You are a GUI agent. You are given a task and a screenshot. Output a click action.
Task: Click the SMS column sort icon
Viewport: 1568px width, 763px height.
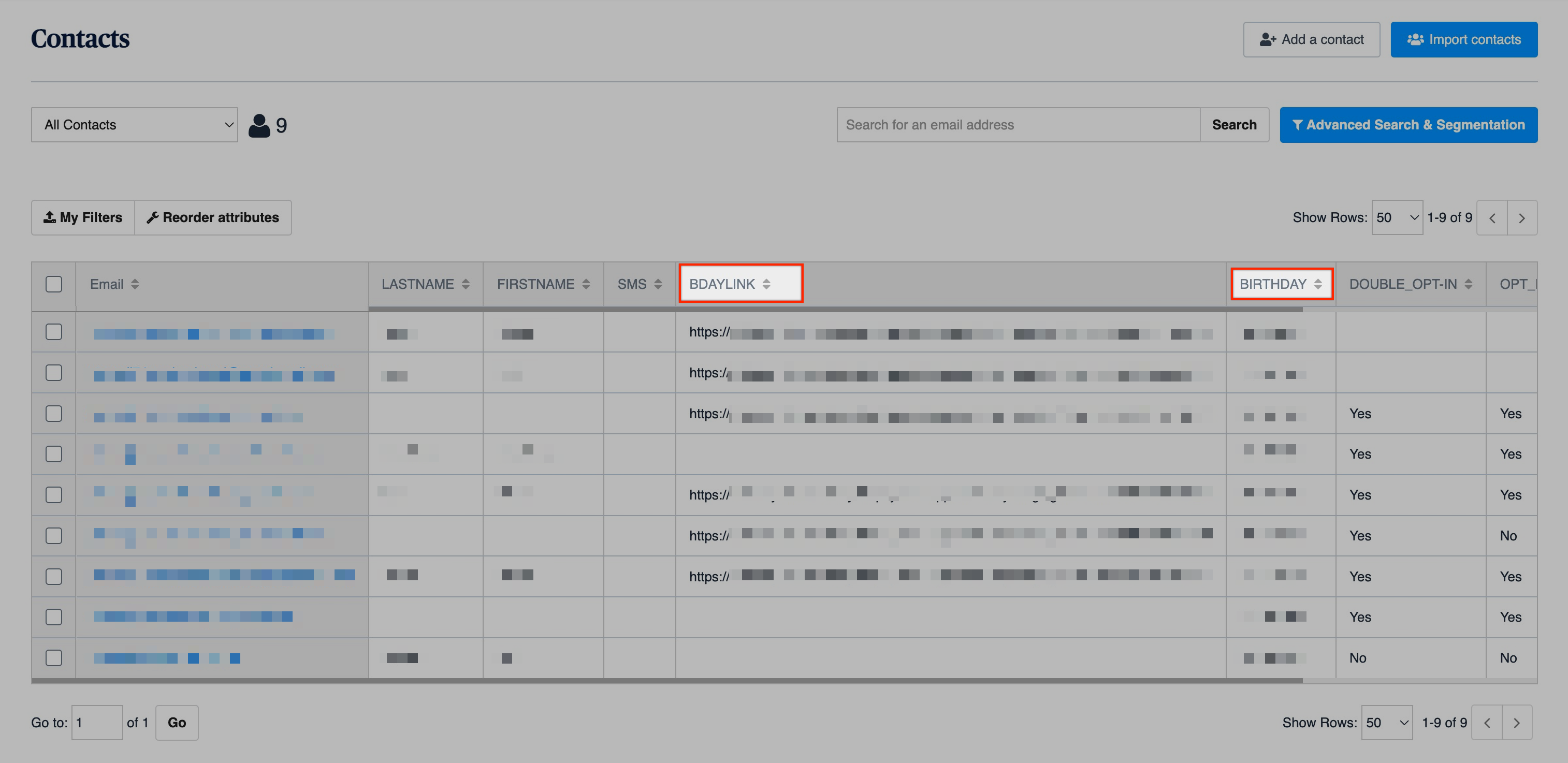pyautogui.click(x=658, y=284)
